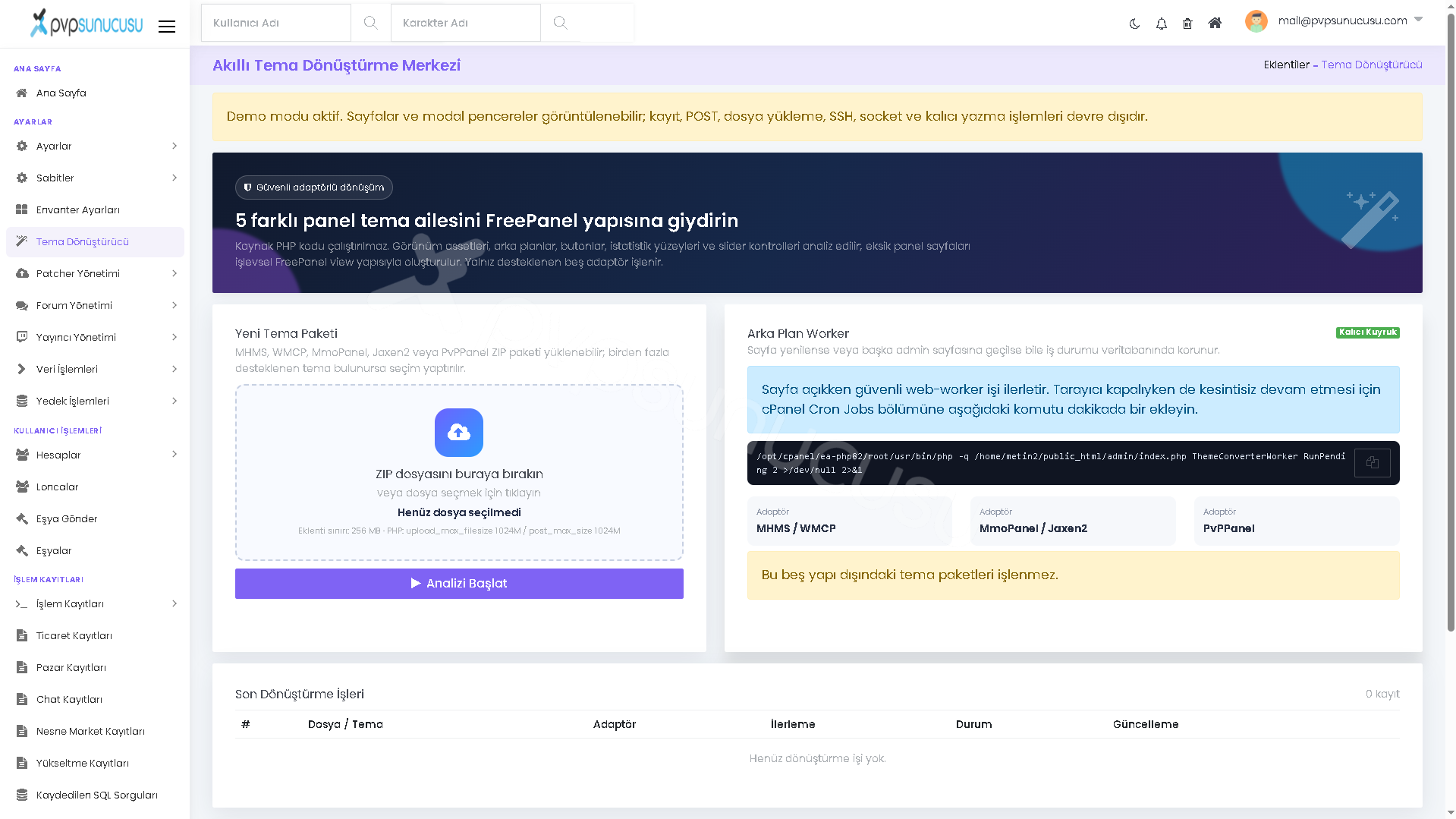Click the Tema Dönüştürücü wand icon
Viewport: 1456px width, 819px height.
coord(22,241)
